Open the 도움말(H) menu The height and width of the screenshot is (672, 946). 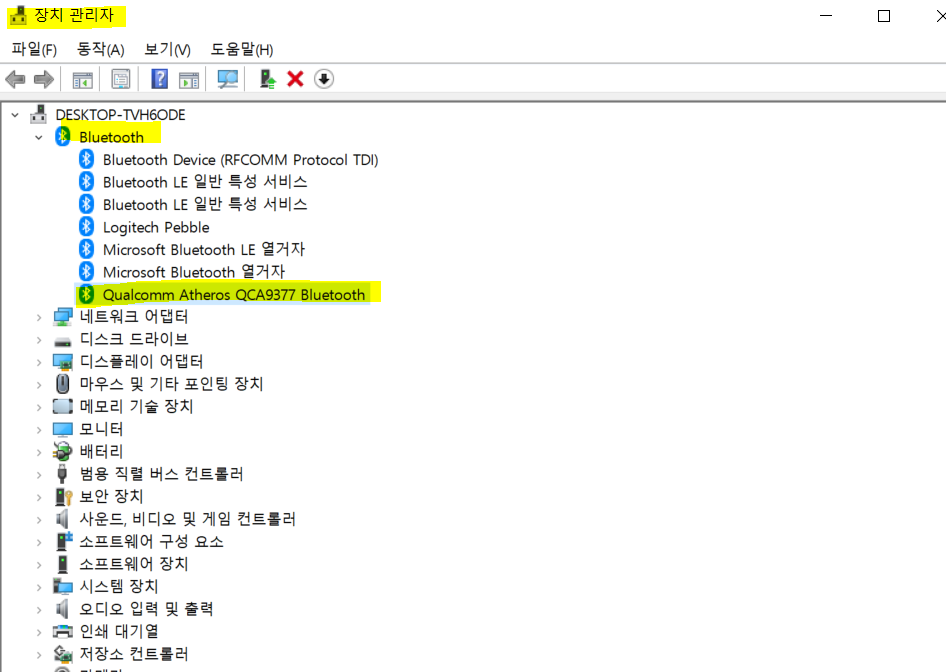[x=242, y=49]
